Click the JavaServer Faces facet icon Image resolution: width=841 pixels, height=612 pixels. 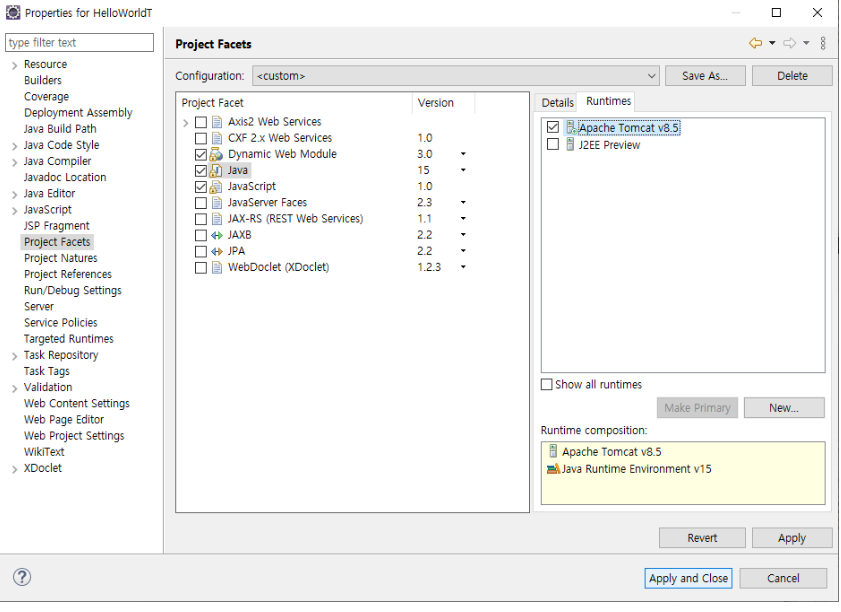click(x=217, y=203)
